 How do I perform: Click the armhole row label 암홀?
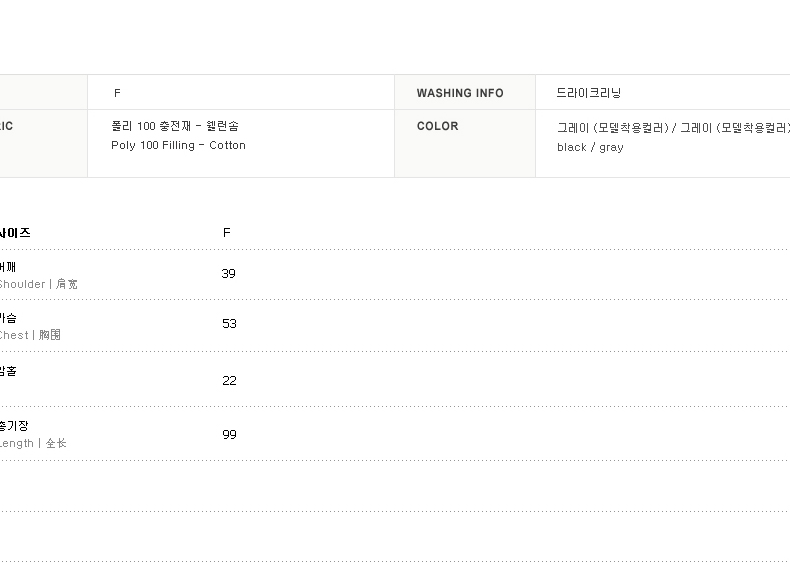[8, 371]
